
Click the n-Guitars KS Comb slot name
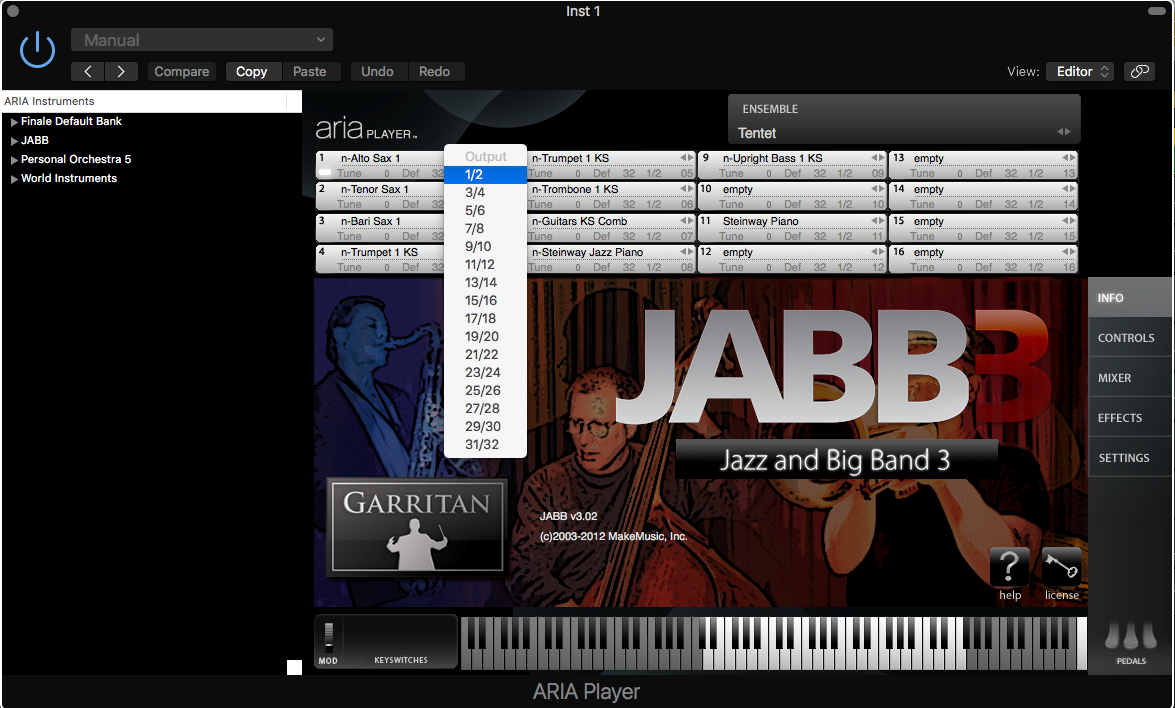click(579, 221)
